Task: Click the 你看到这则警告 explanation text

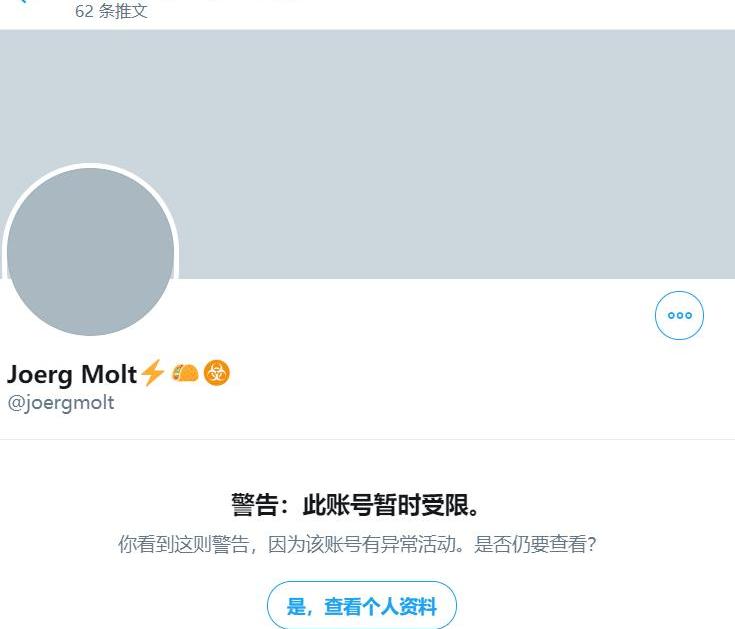Action: [183, 544]
